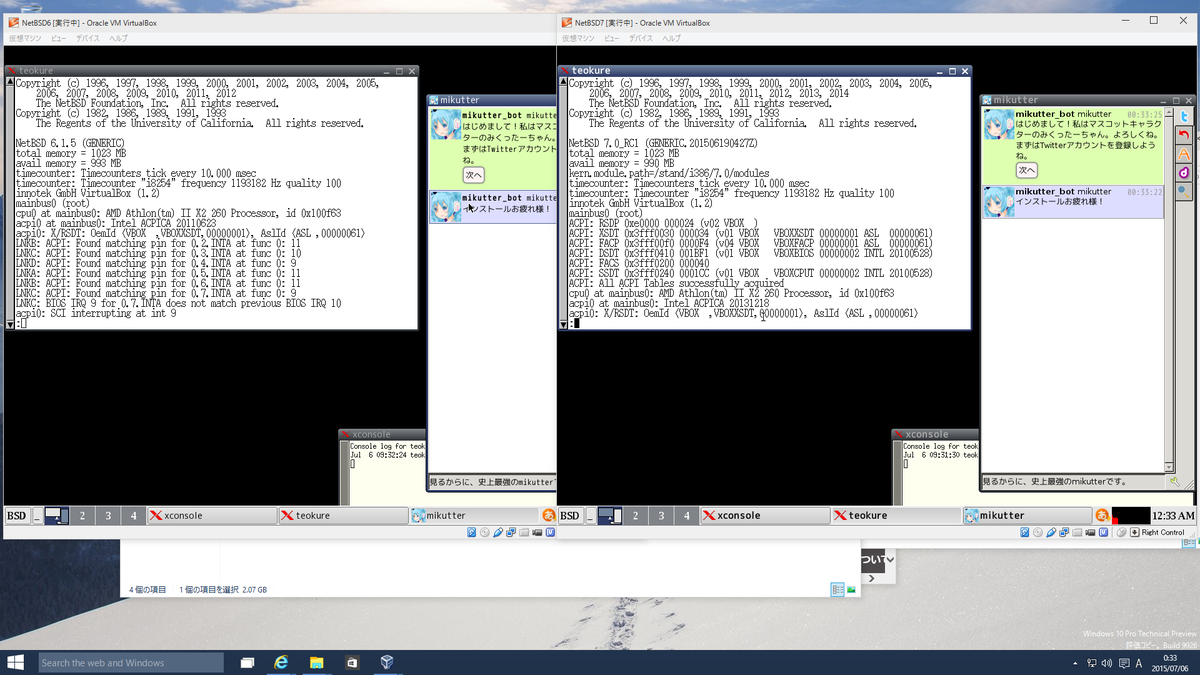Select teokure in the NetBSD6 taskbar

click(x=343, y=516)
